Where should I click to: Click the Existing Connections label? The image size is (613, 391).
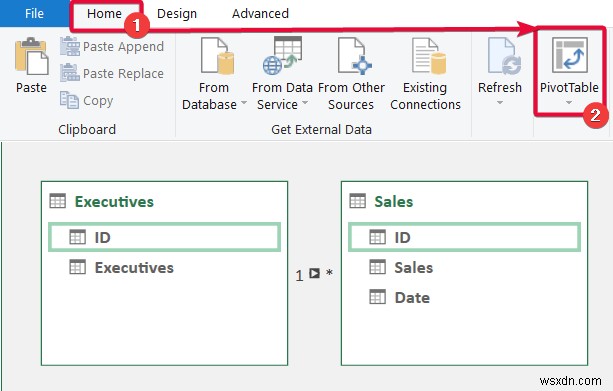[425, 96]
